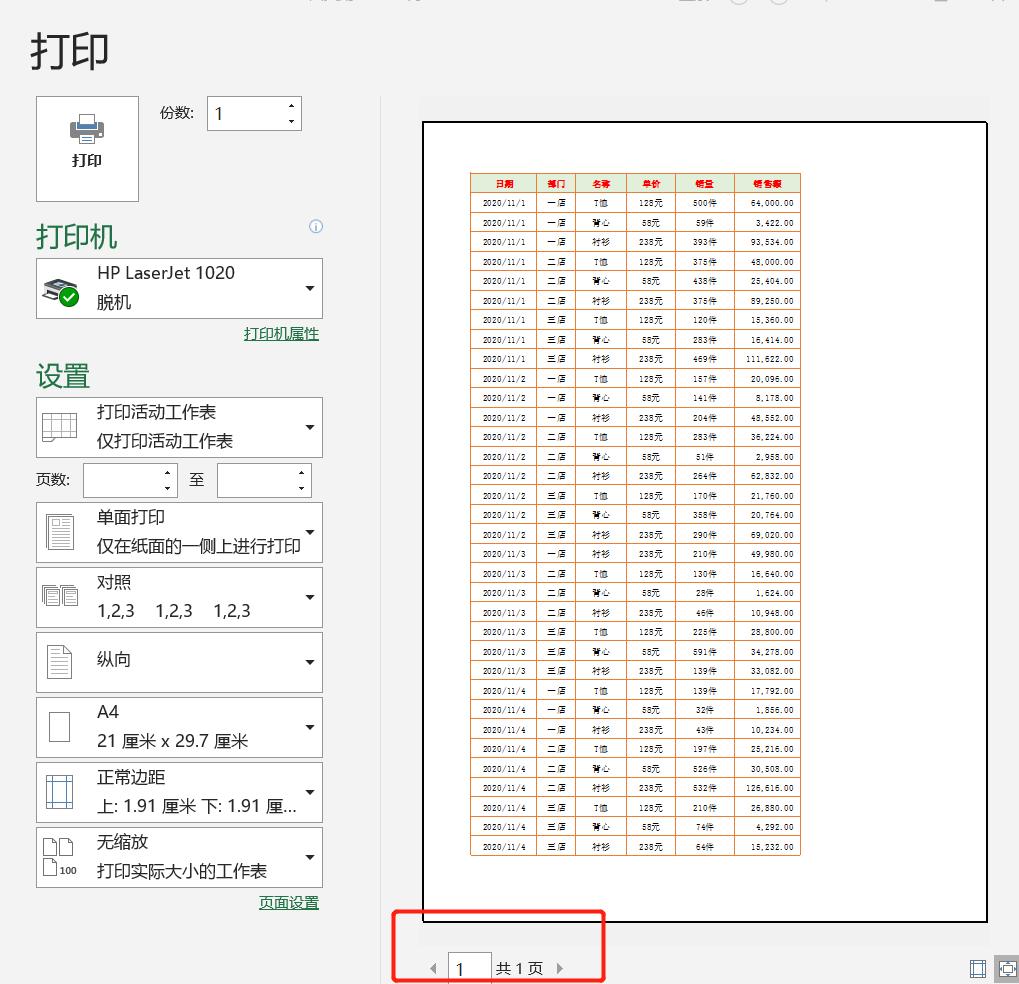Click the printer icon with green checkmark
This screenshot has height=984, width=1019.
click(60, 286)
